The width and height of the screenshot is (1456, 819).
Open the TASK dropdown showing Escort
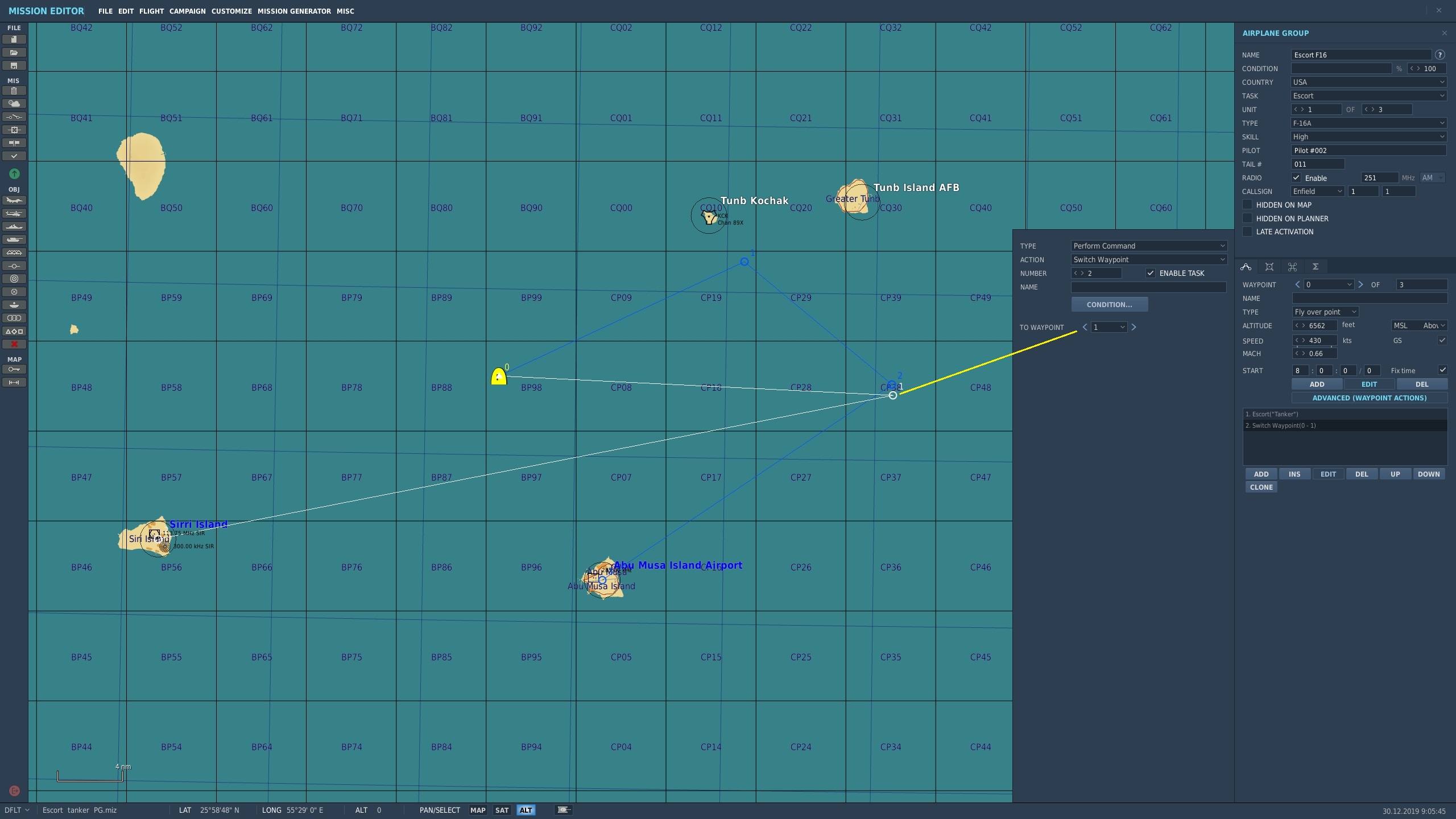pyautogui.click(x=1369, y=96)
